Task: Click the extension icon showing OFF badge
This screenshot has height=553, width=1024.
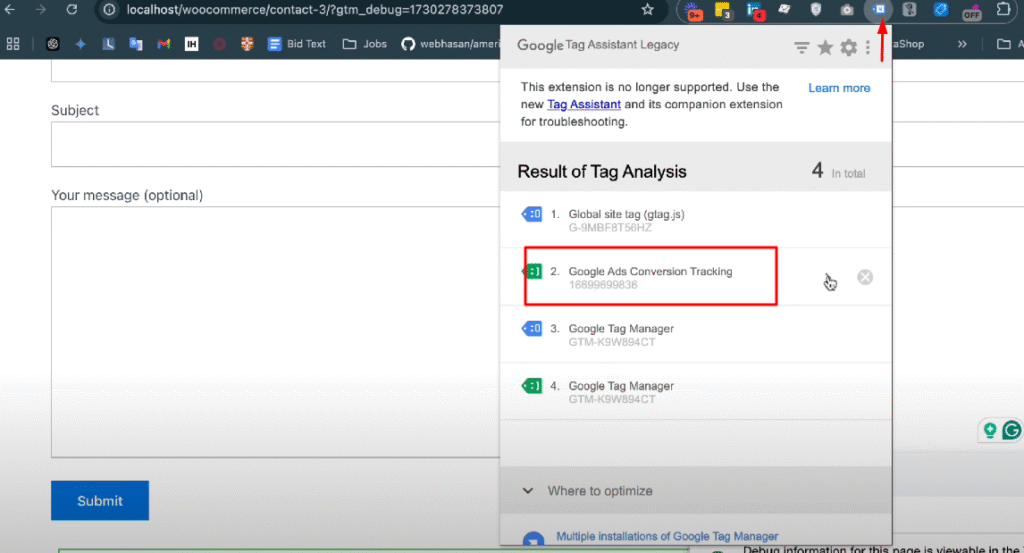Action: click(x=972, y=10)
